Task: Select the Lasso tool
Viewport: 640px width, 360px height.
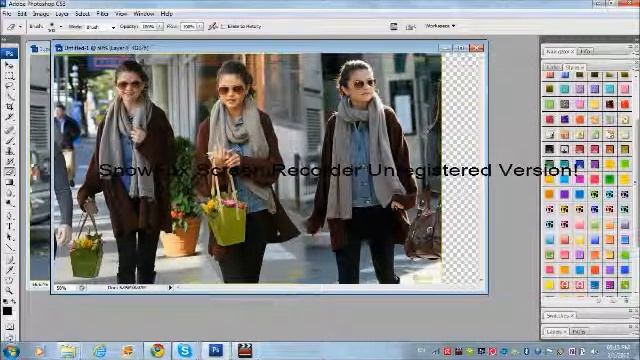Action: 9,86
